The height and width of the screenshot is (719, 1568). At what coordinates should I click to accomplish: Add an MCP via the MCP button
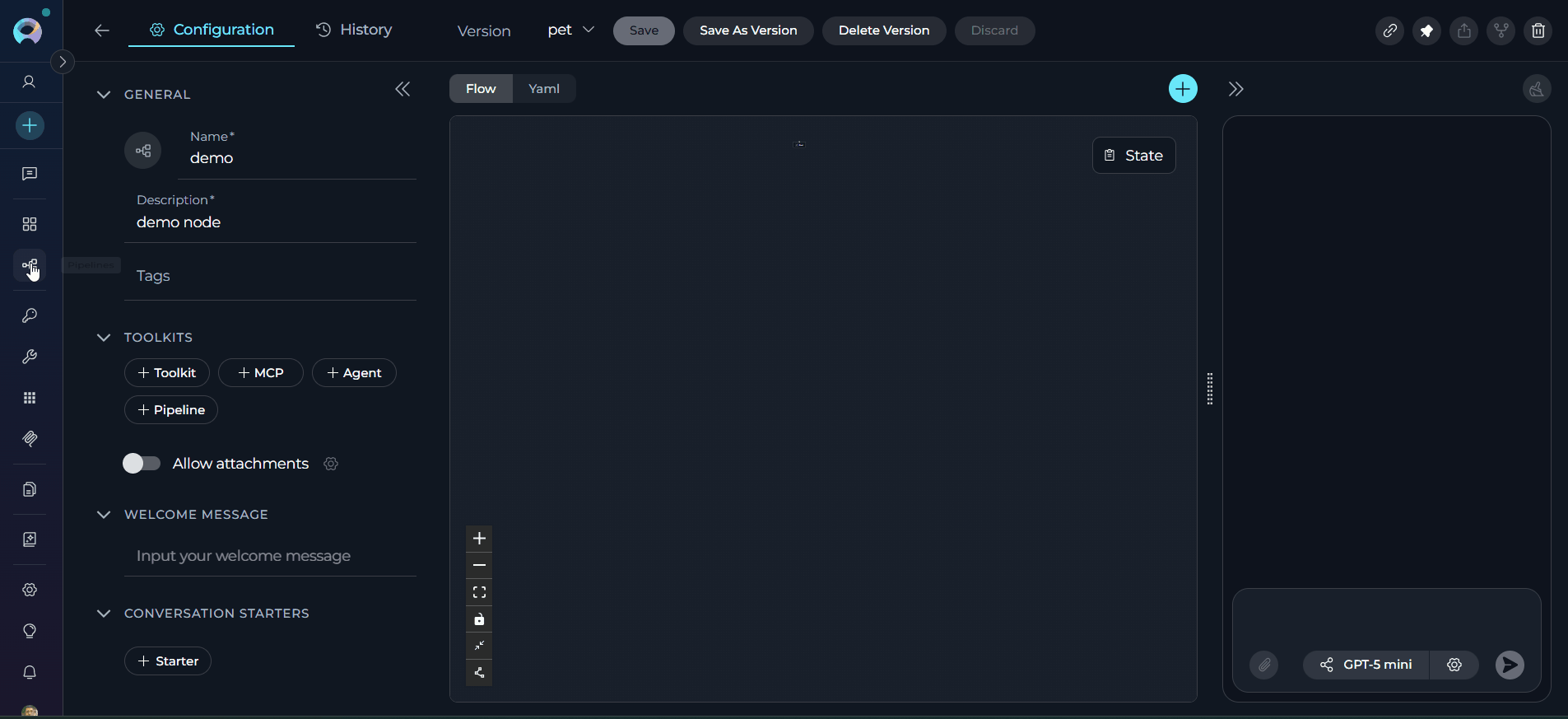260,373
